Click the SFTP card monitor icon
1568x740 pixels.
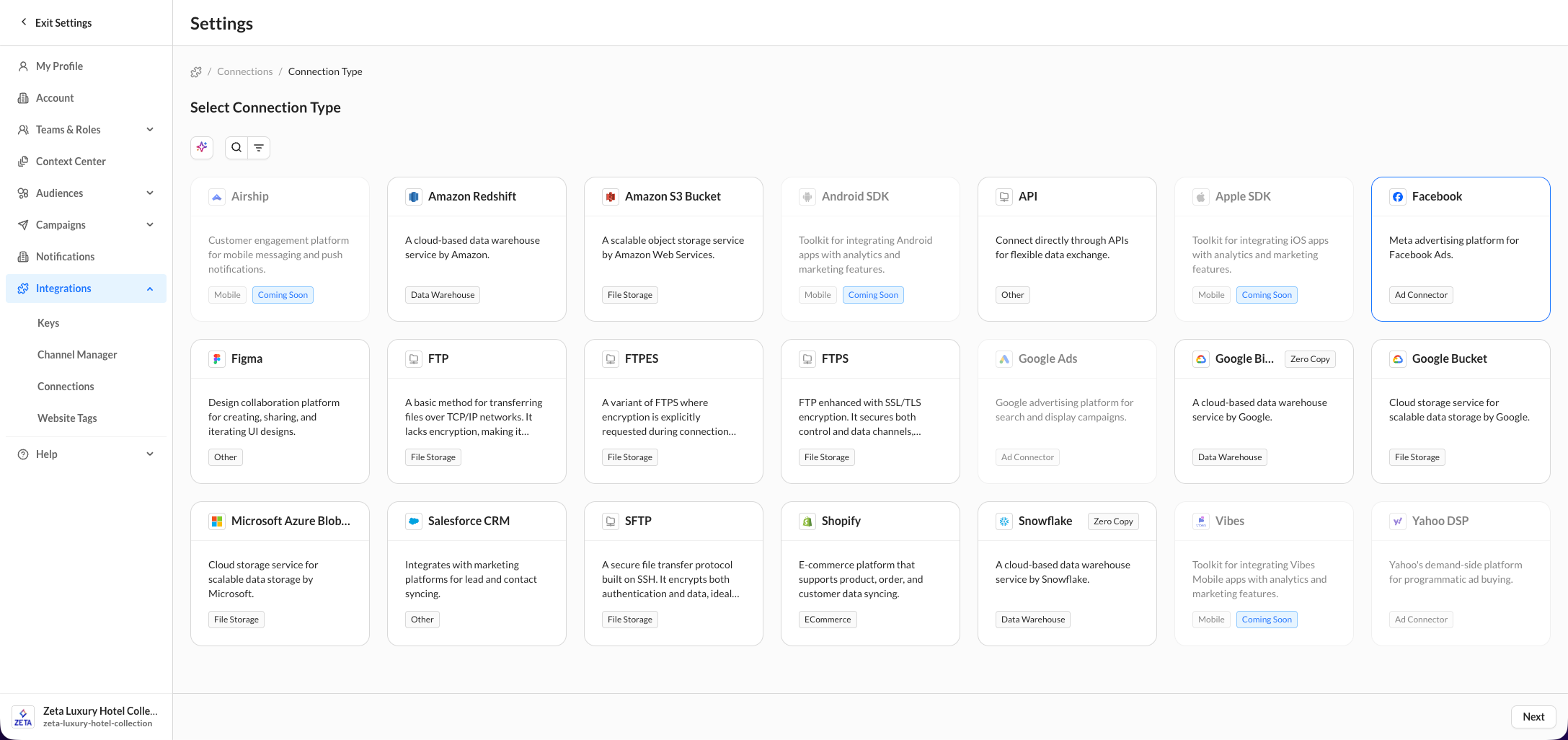point(611,521)
